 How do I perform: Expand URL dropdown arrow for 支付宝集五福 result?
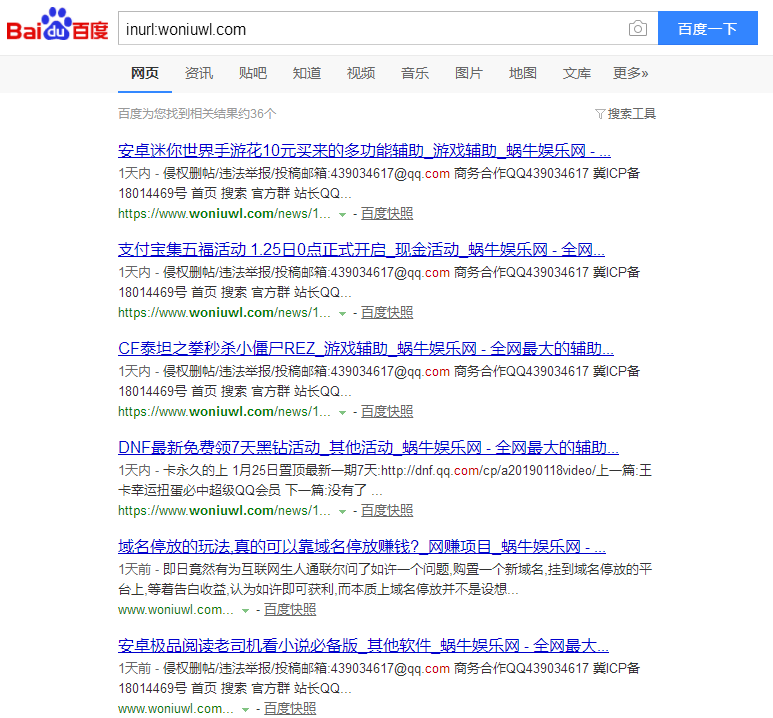[x=342, y=314]
